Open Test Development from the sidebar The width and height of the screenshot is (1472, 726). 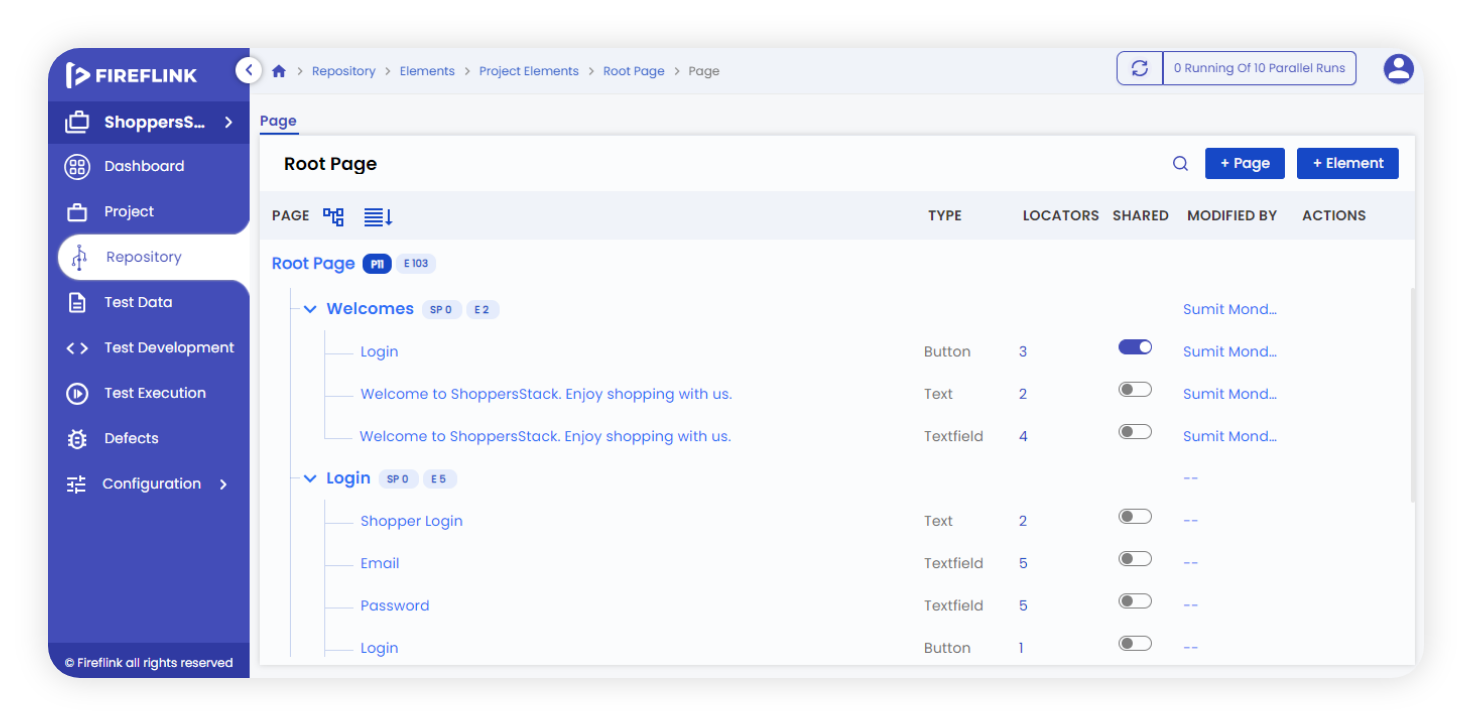pyautogui.click(x=169, y=348)
